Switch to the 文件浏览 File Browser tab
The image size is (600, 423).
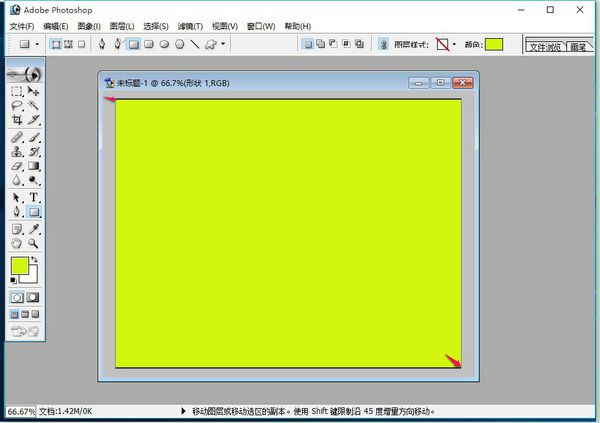pyautogui.click(x=545, y=46)
